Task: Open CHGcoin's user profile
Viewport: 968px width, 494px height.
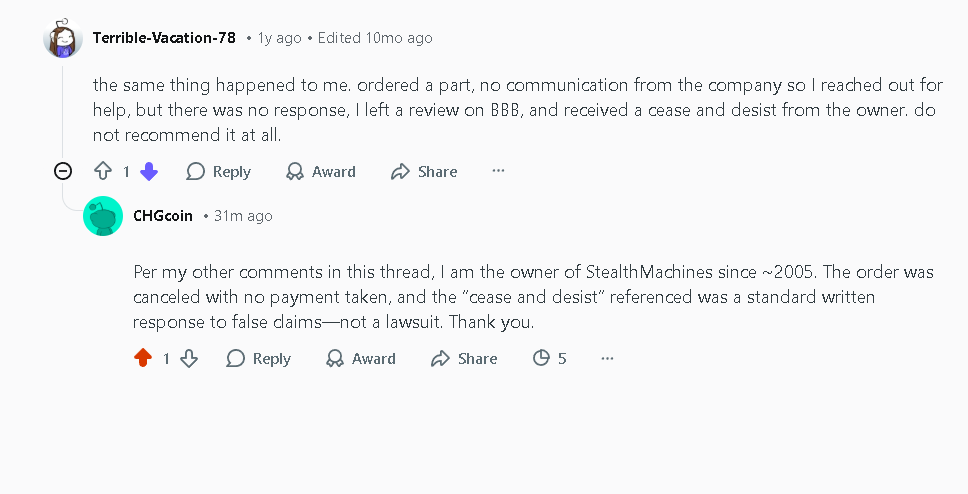Action: pos(163,216)
